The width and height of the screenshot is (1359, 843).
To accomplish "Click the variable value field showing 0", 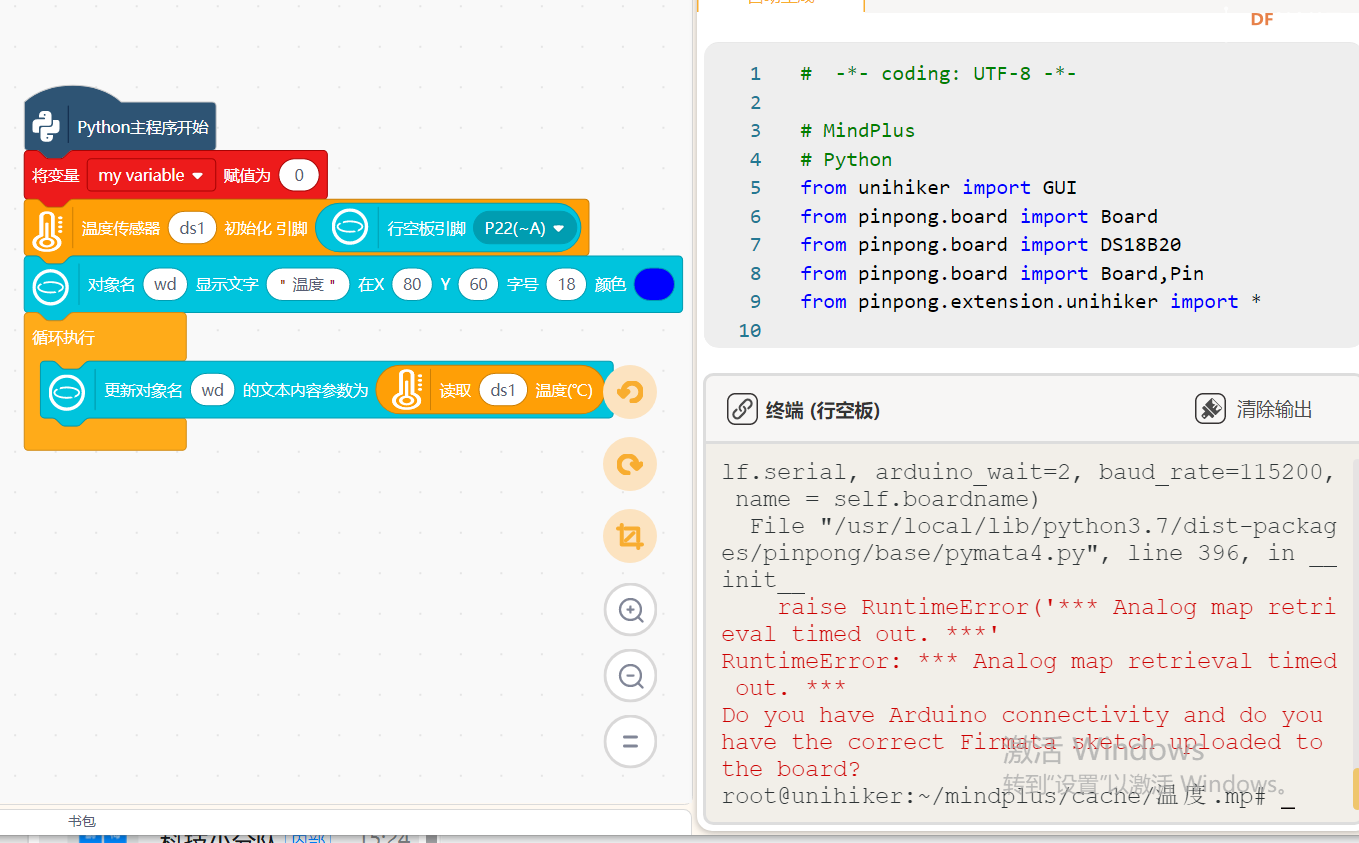I will (299, 175).
